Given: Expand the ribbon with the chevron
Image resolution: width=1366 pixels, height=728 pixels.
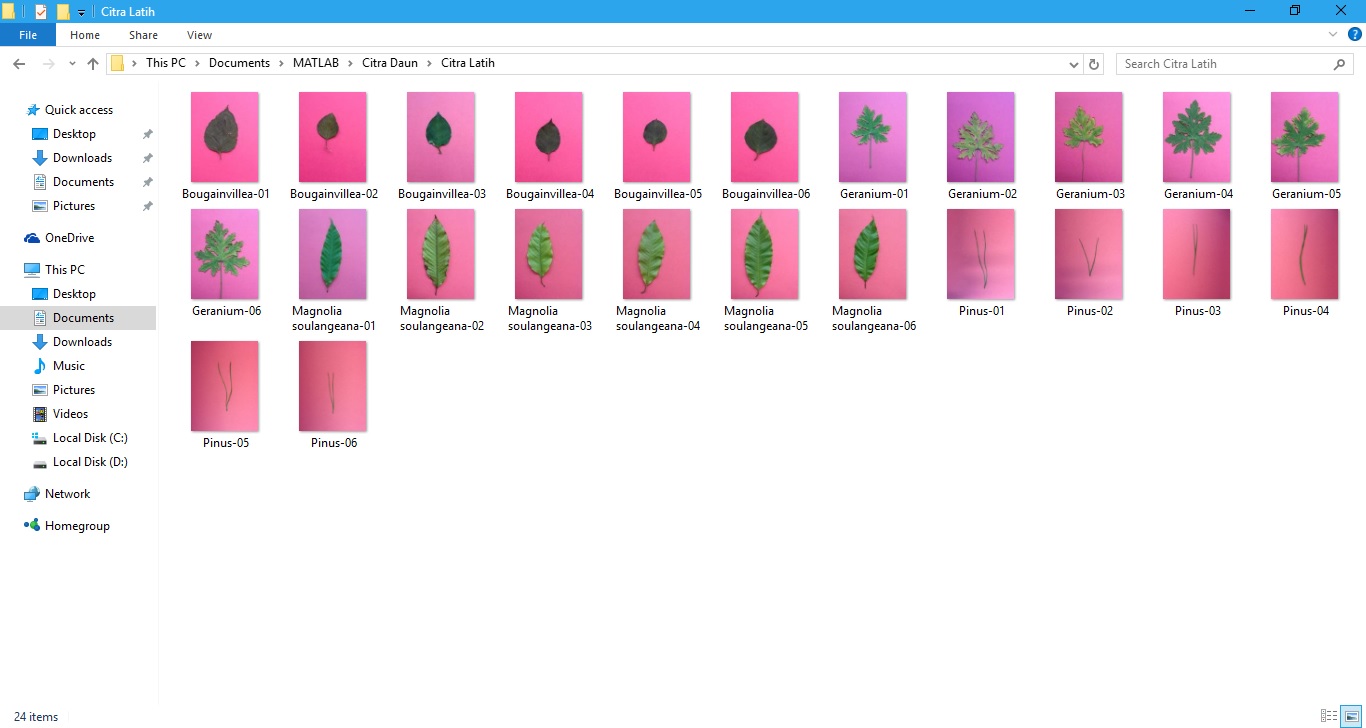Looking at the screenshot, I should 1333,35.
